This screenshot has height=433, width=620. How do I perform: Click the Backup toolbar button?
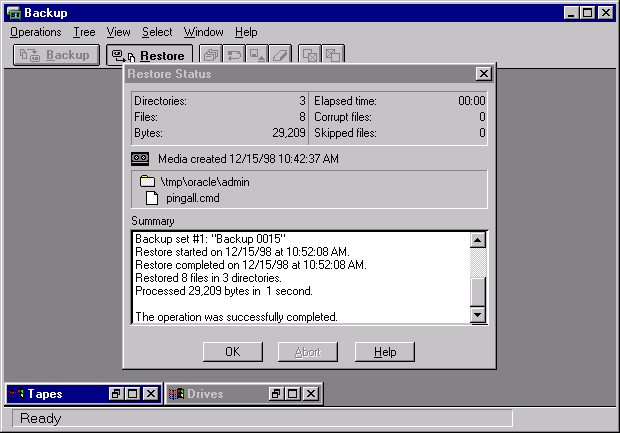(x=56, y=55)
